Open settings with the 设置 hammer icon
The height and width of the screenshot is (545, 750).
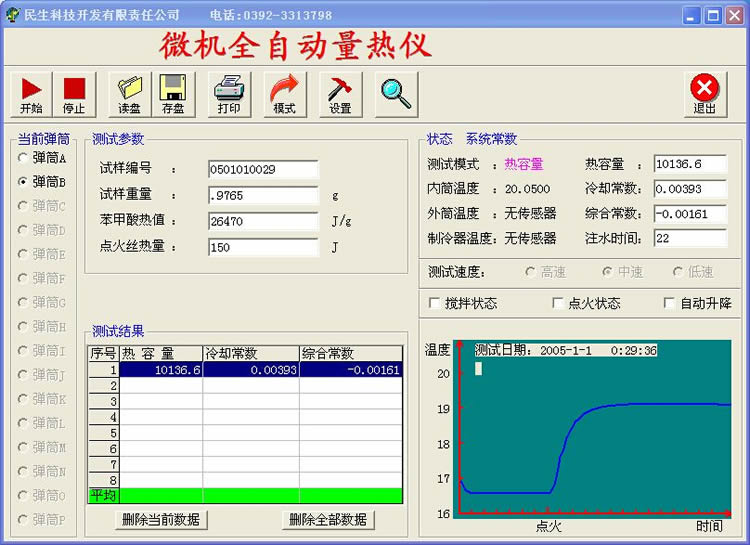point(341,94)
